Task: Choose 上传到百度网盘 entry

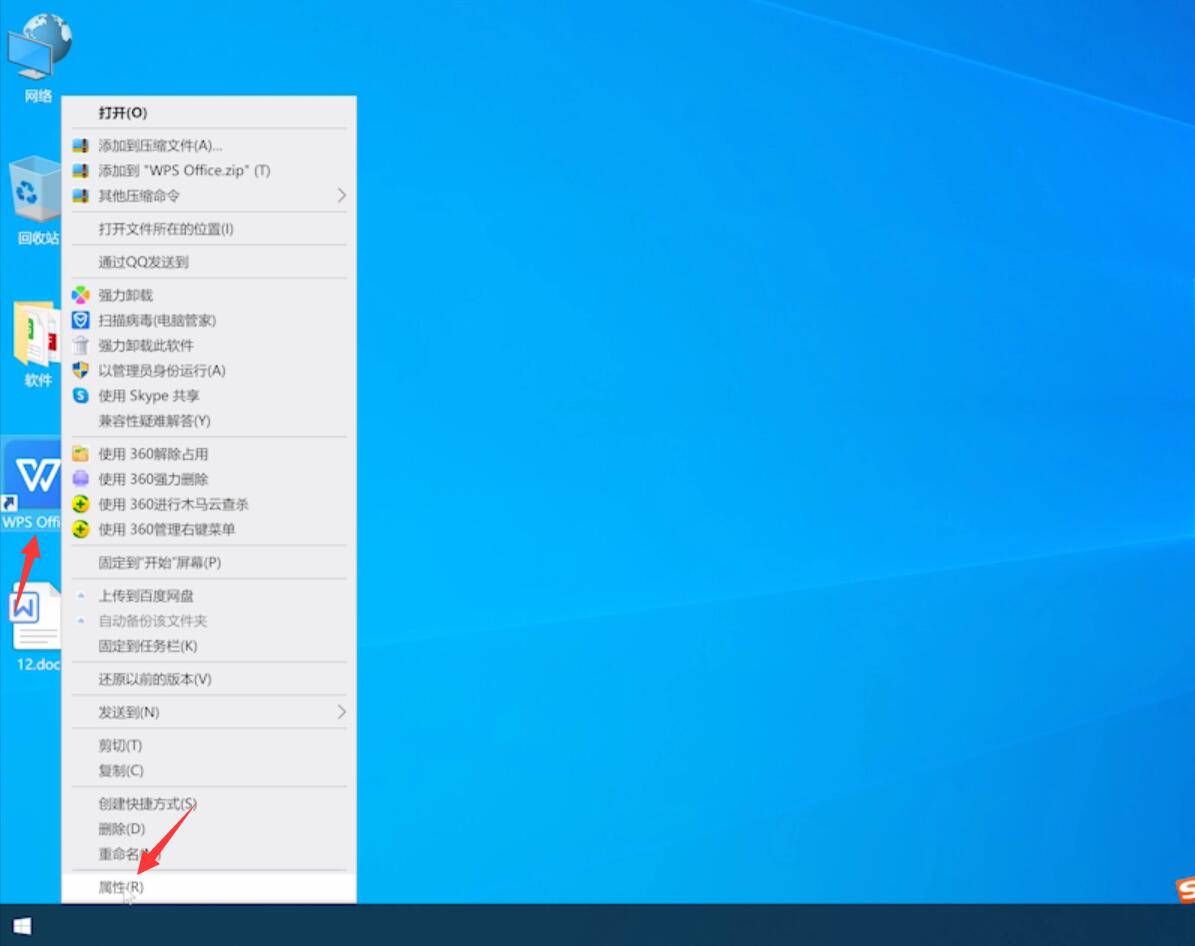Action: coord(209,595)
